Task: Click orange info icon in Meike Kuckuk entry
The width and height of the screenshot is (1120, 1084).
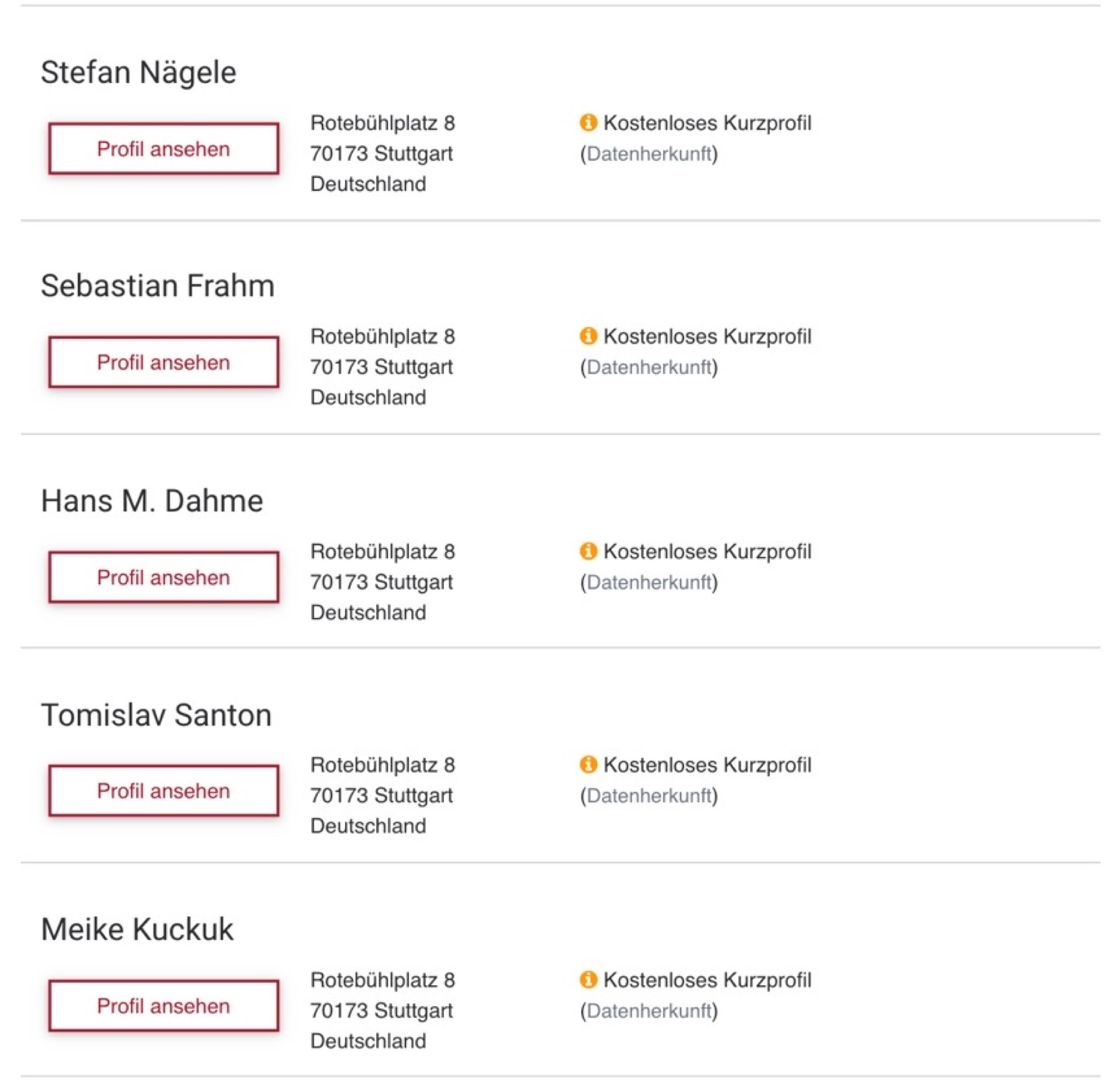Action: 588,979
